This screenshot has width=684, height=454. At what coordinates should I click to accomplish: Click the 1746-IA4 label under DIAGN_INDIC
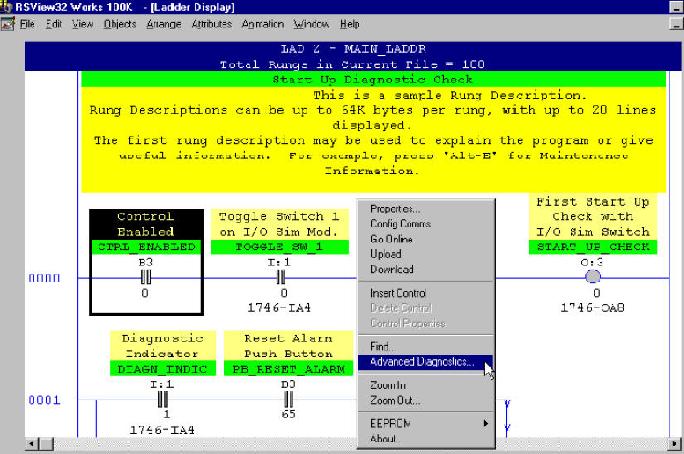click(162, 430)
